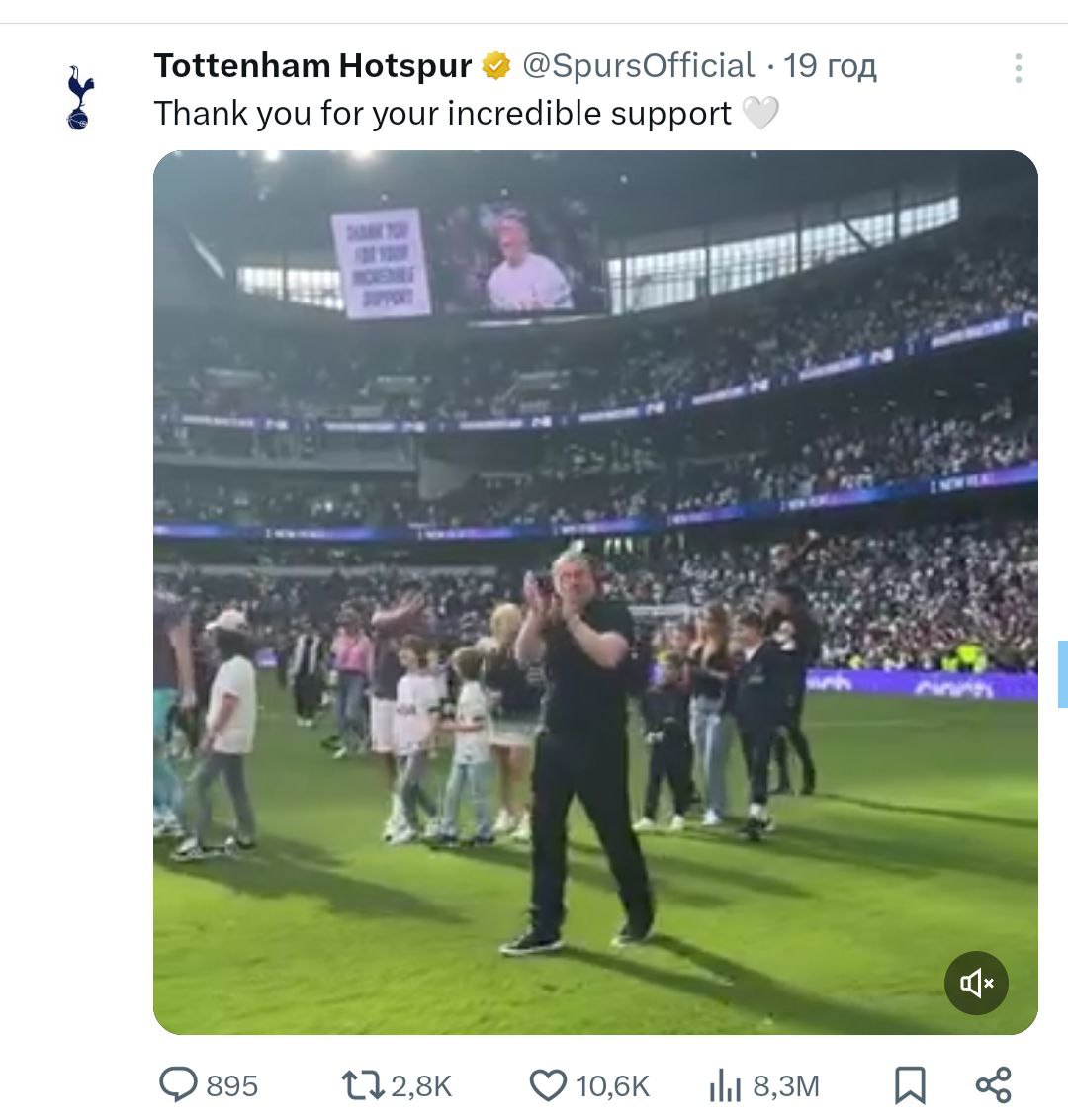
Task: Open the three-dot more options menu
Action: coord(1018,68)
